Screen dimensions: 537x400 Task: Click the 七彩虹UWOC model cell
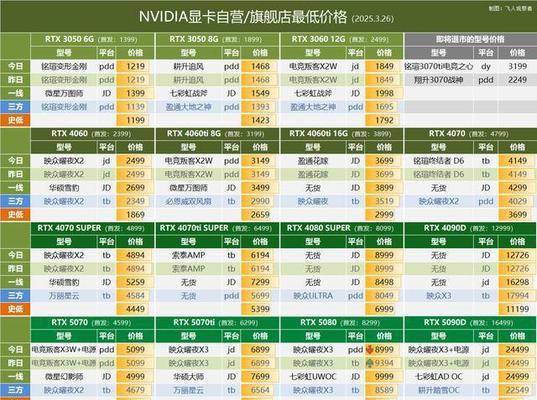pos(313,376)
